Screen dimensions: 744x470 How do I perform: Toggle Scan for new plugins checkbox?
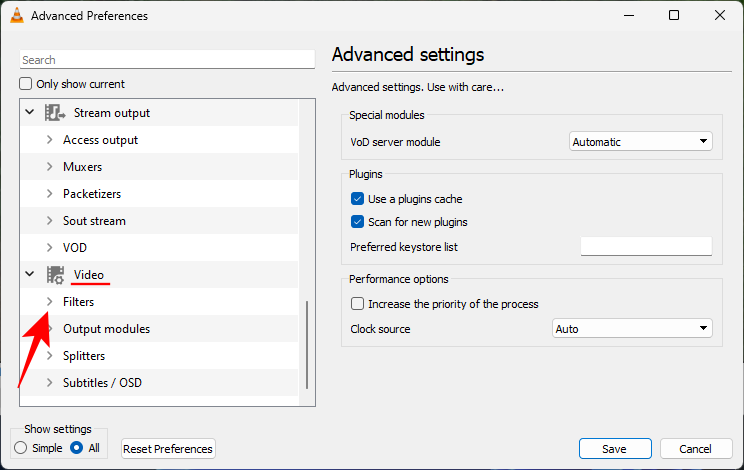pos(358,222)
